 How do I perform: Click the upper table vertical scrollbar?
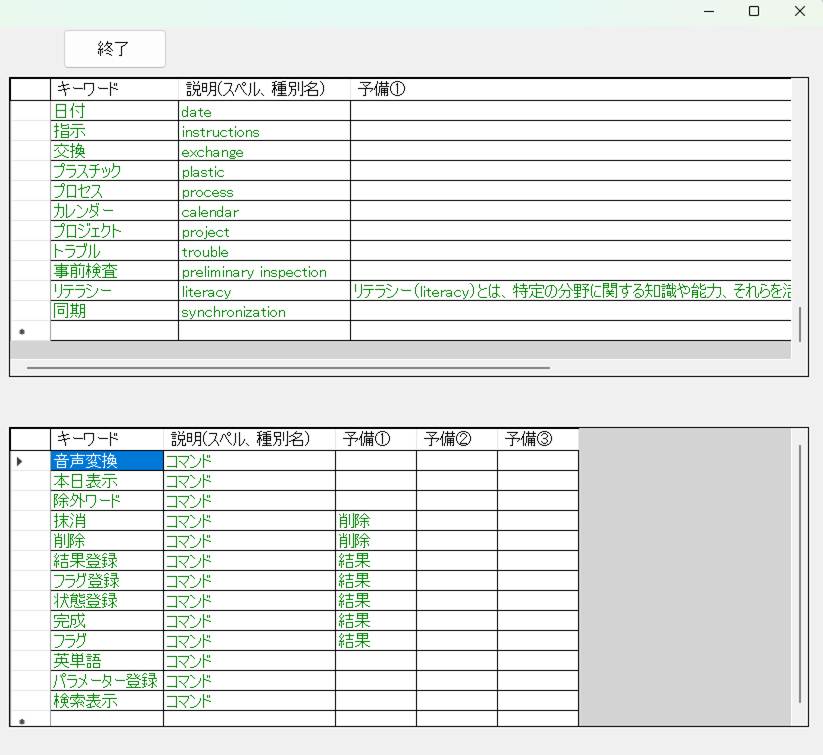[799, 325]
